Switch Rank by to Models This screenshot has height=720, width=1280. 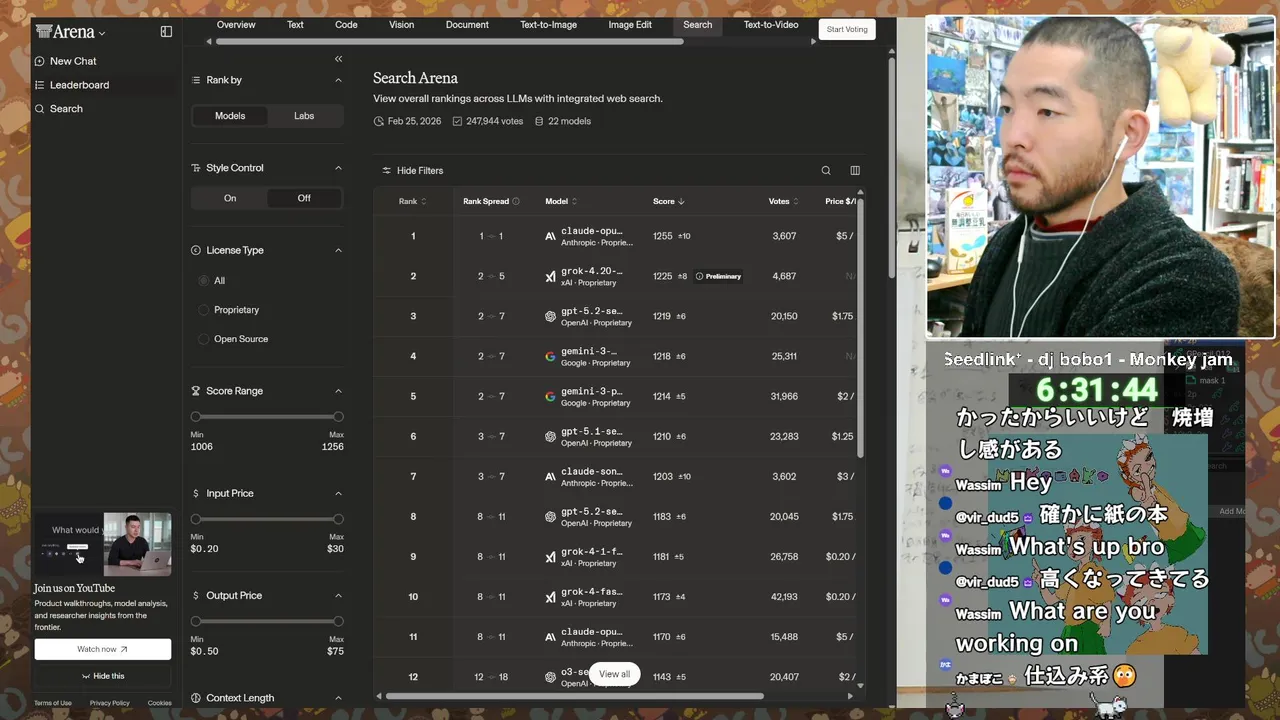230,116
